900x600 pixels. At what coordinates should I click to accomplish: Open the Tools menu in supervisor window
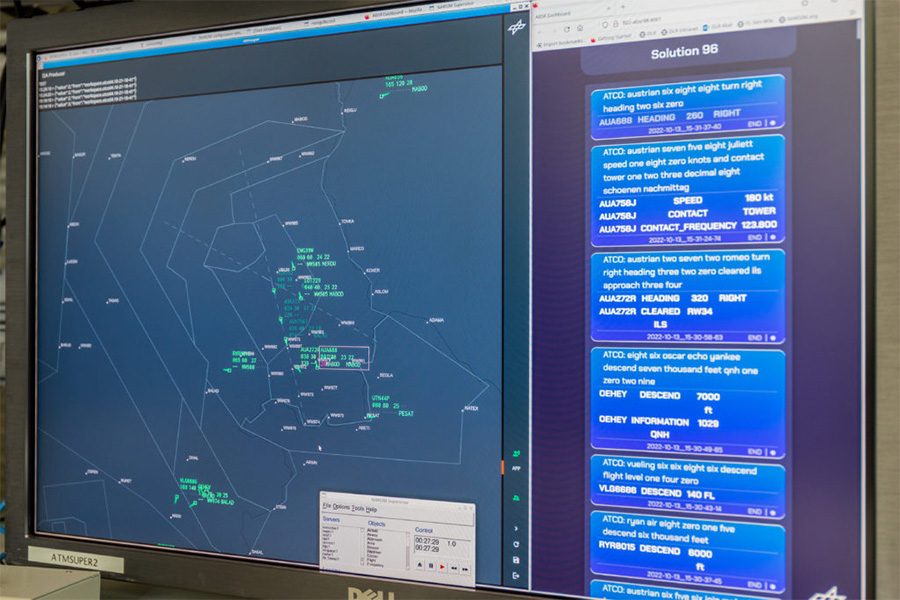(x=358, y=508)
